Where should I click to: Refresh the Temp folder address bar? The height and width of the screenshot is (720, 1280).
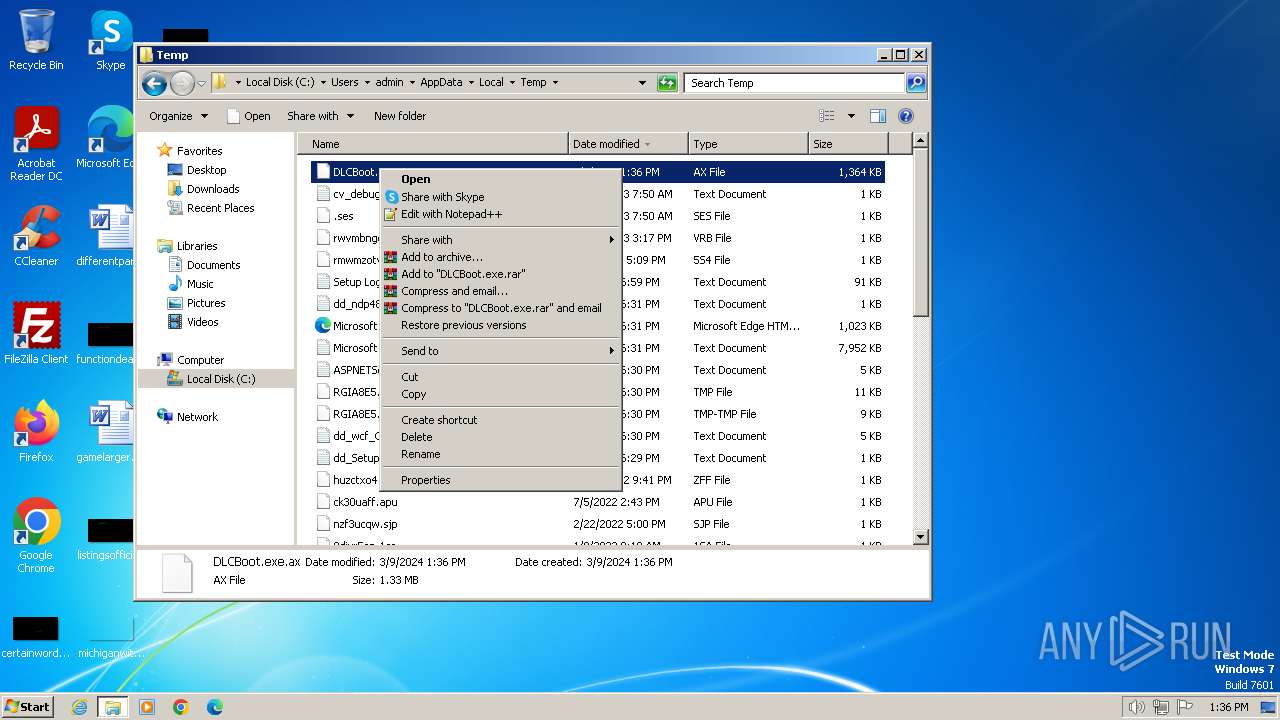pyautogui.click(x=667, y=83)
